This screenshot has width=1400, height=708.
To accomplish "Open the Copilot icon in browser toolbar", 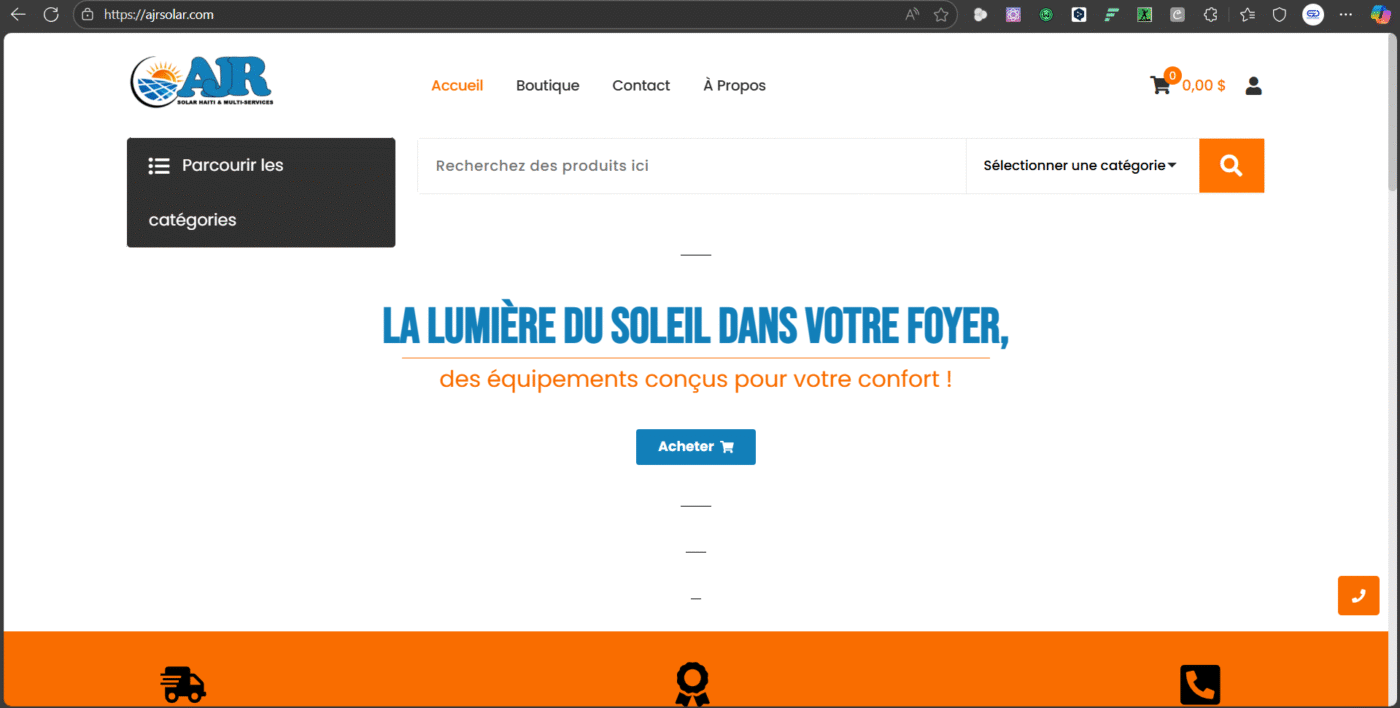I will [x=1380, y=15].
